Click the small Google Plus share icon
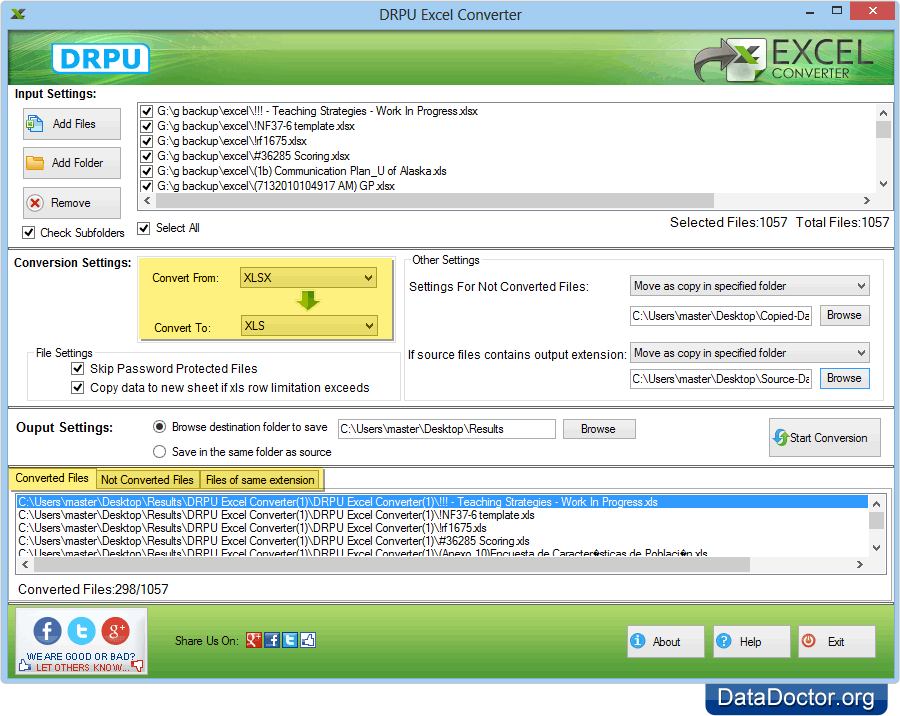The image size is (900, 716). 254,640
